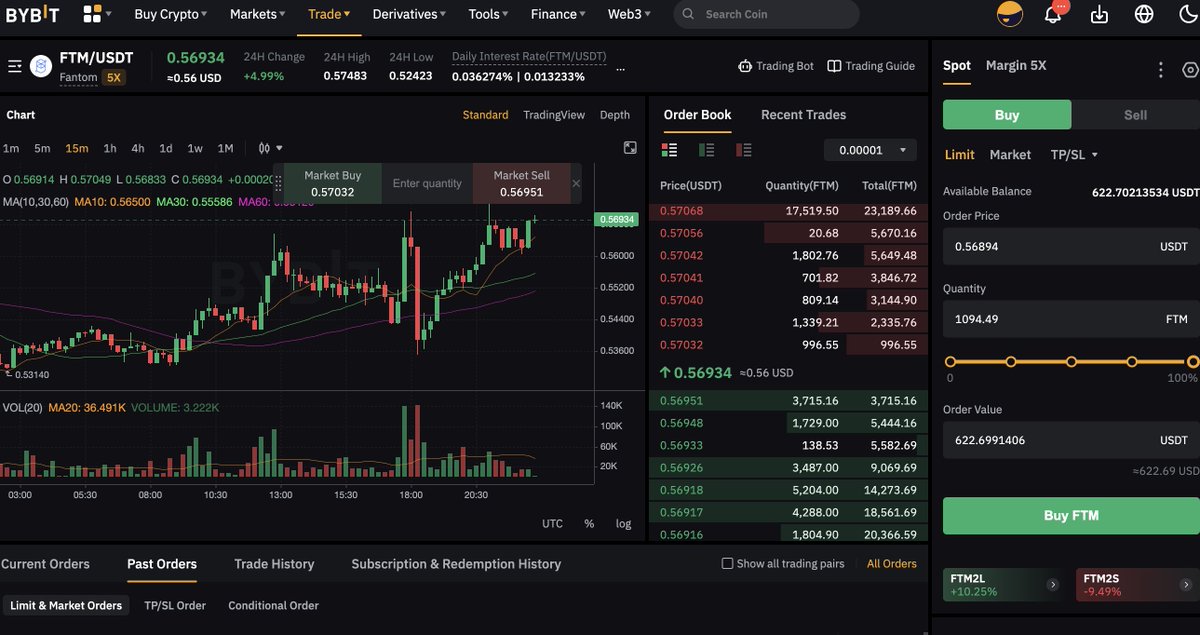Click the Market Sell 0.56951 button
This screenshot has height=635, width=1200.
coord(521,183)
